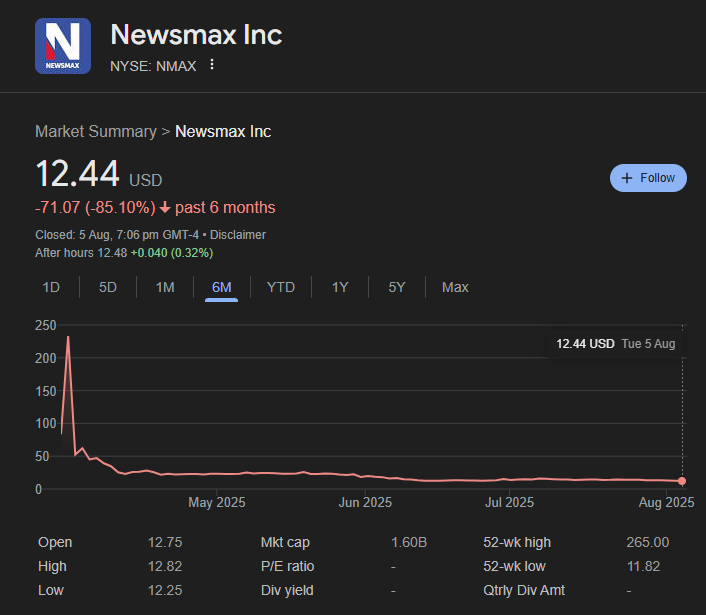
Task: Click the 12.44 USD Tue 5 Aug tooltip
Action: click(x=615, y=344)
